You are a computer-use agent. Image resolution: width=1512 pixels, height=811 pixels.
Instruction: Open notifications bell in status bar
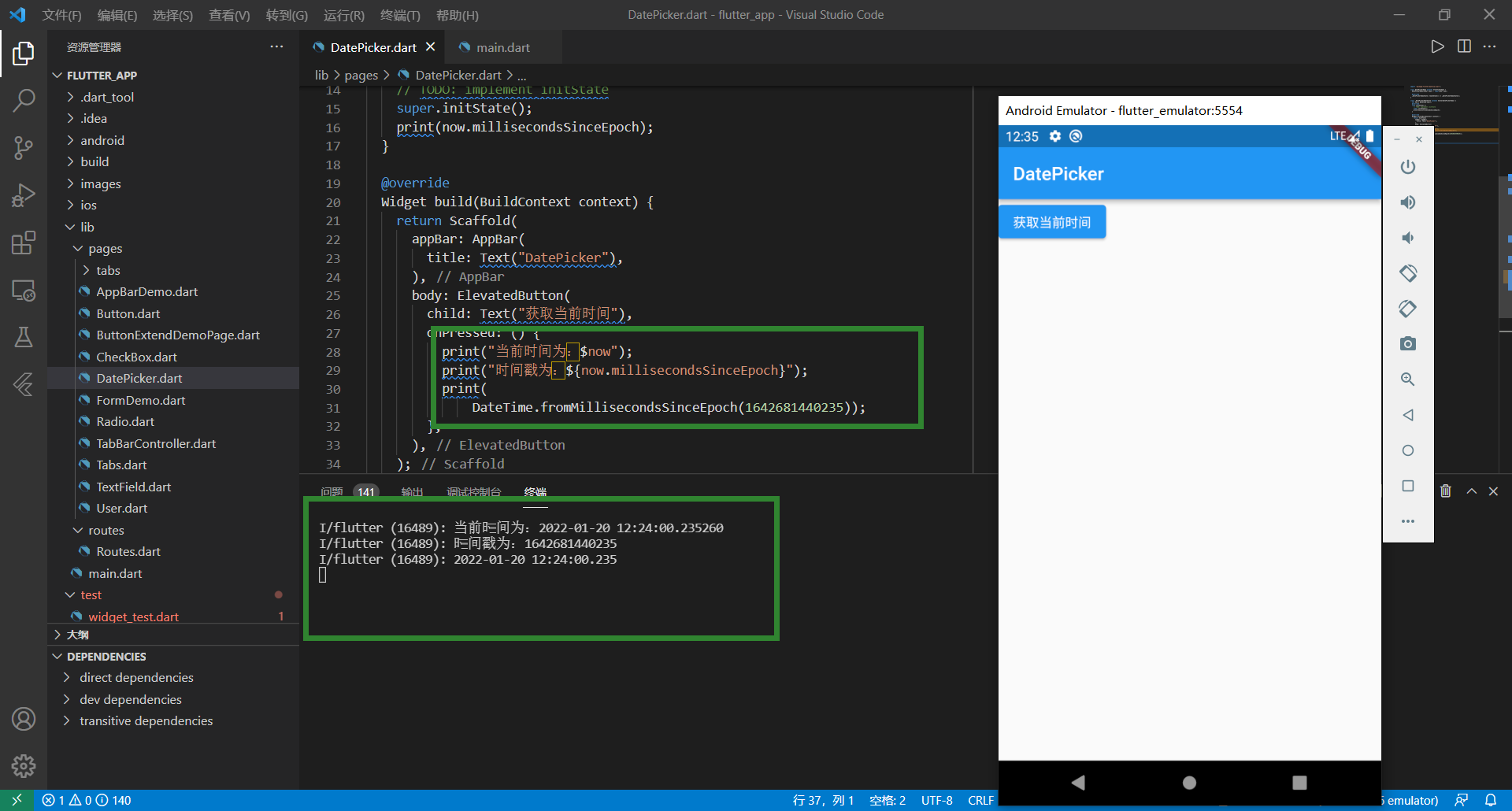(x=1491, y=800)
